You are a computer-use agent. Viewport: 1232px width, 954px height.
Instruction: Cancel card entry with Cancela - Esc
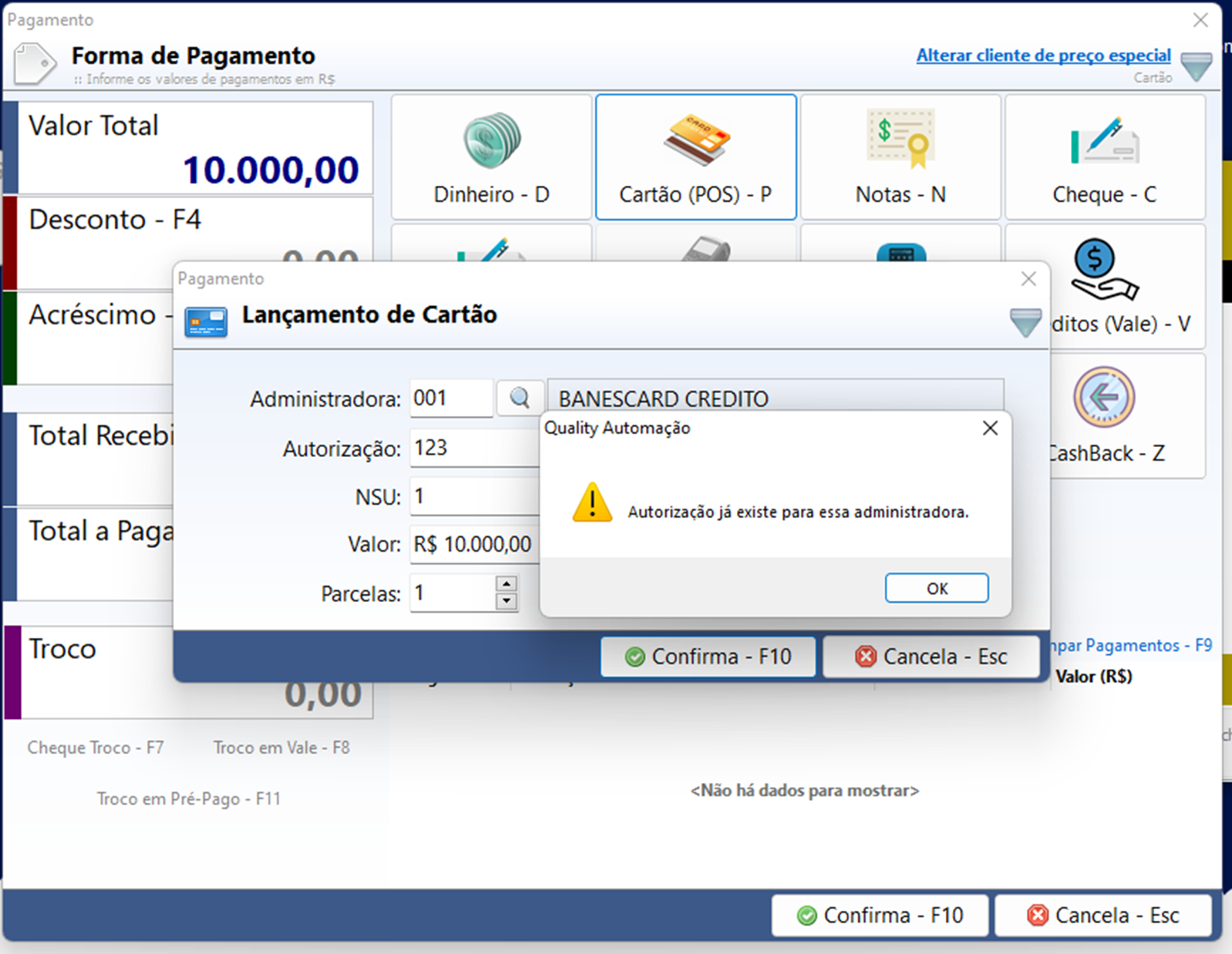click(931, 657)
